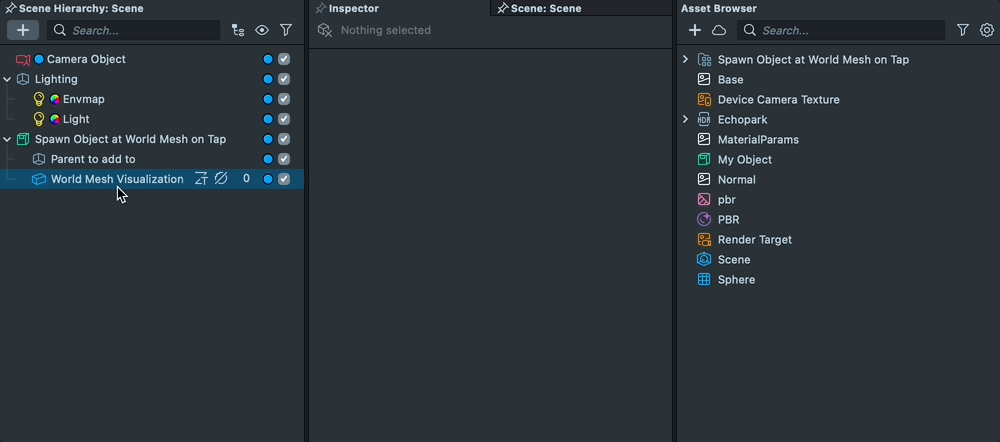Viewport: 1000px width, 442px height.
Task: Click the Light color wheel swatch
Action: coord(55,119)
